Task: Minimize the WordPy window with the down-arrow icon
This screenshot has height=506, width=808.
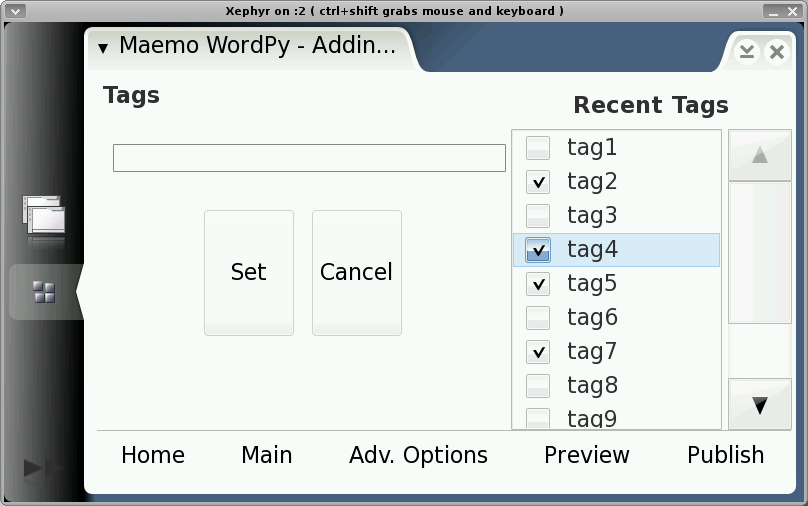Action: click(x=746, y=52)
